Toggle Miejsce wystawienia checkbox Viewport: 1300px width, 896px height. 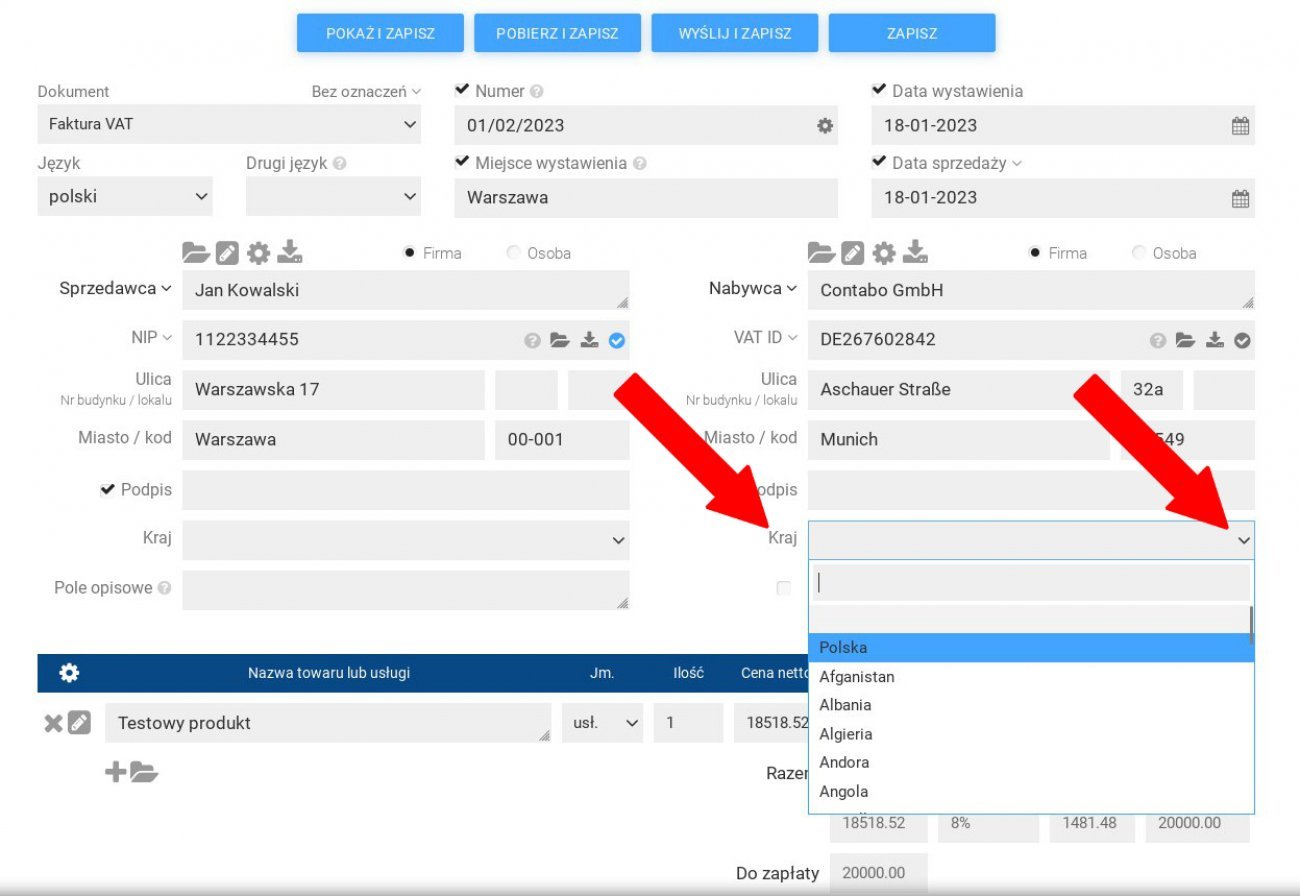[462, 162]
